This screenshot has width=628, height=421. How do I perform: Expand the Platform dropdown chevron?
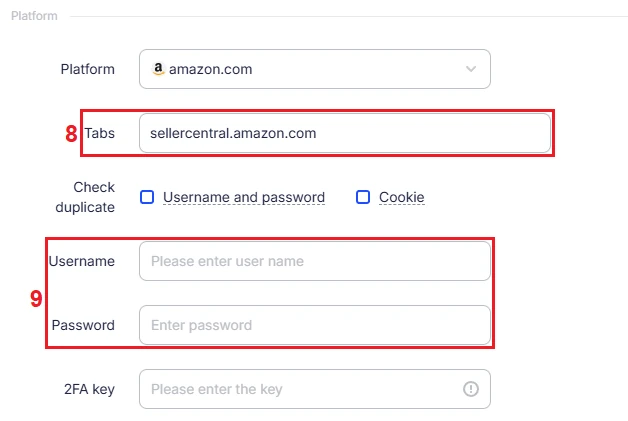pyautogui.click(x=471, y=69)
